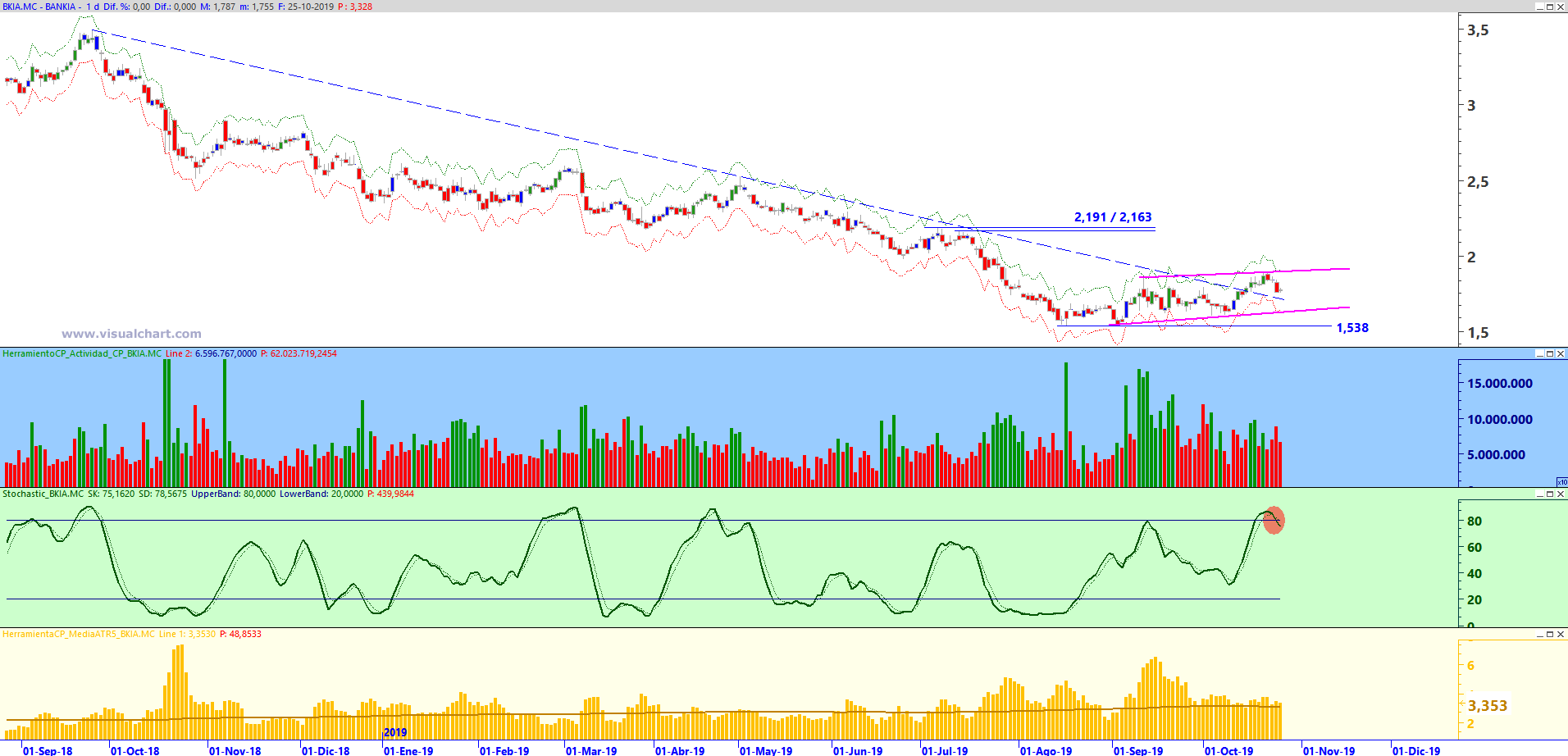Click the "P: 439,9844" stochastic value
The image size is (1568, 756).
tap(390, 494)
